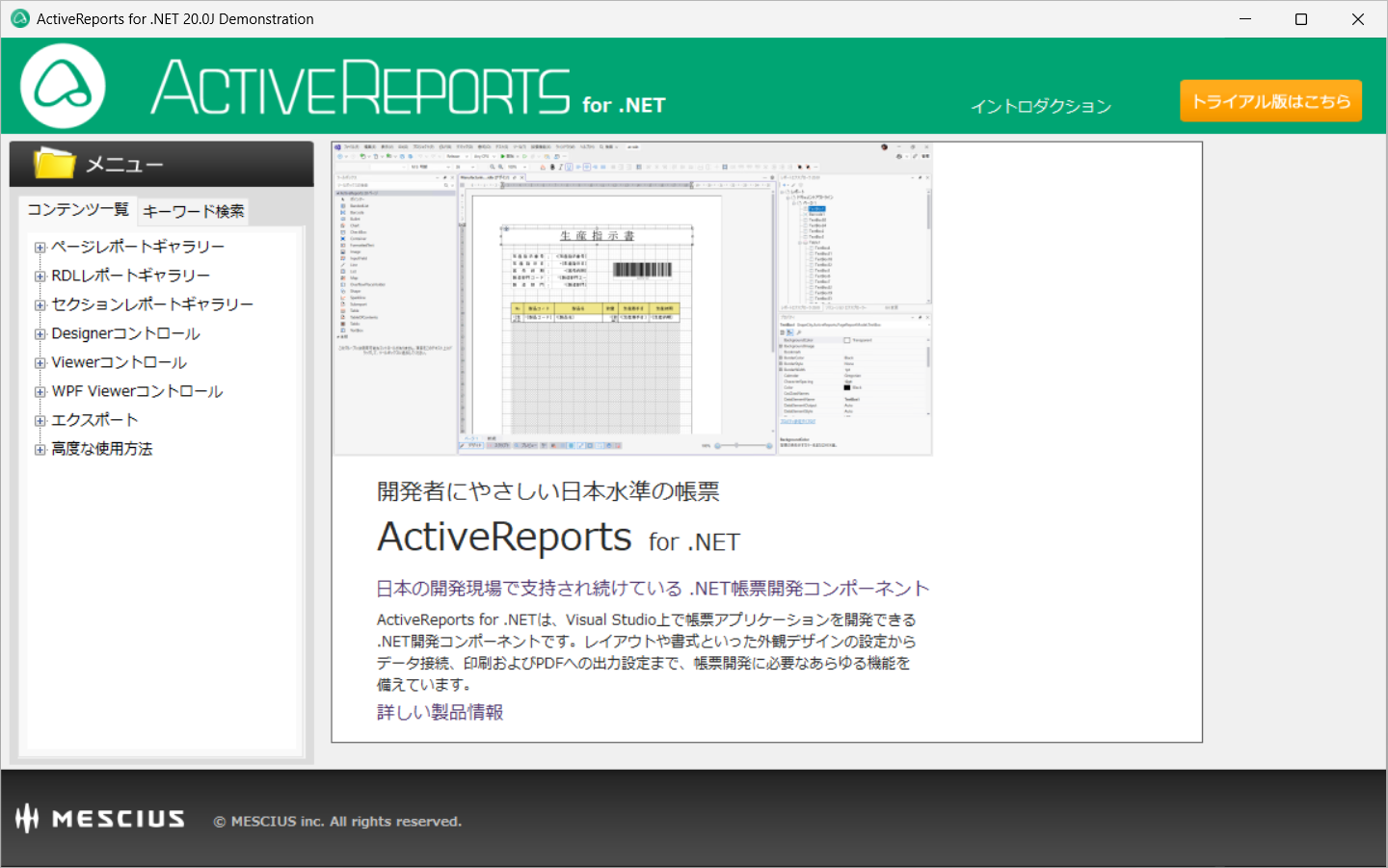The width and height of the screenshot is (1388, 868).
Task: Click the designer screenshot thumbnail image
Action: [x=632, y=299]
